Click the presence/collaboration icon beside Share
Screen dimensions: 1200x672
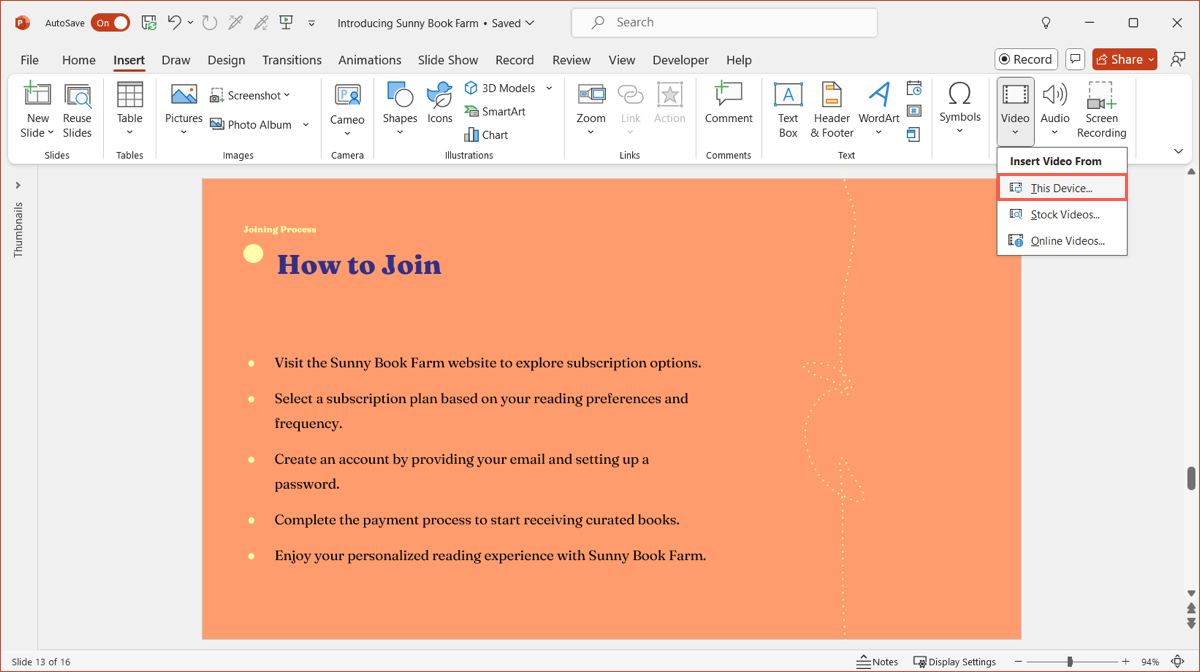tap(1178, 59)
